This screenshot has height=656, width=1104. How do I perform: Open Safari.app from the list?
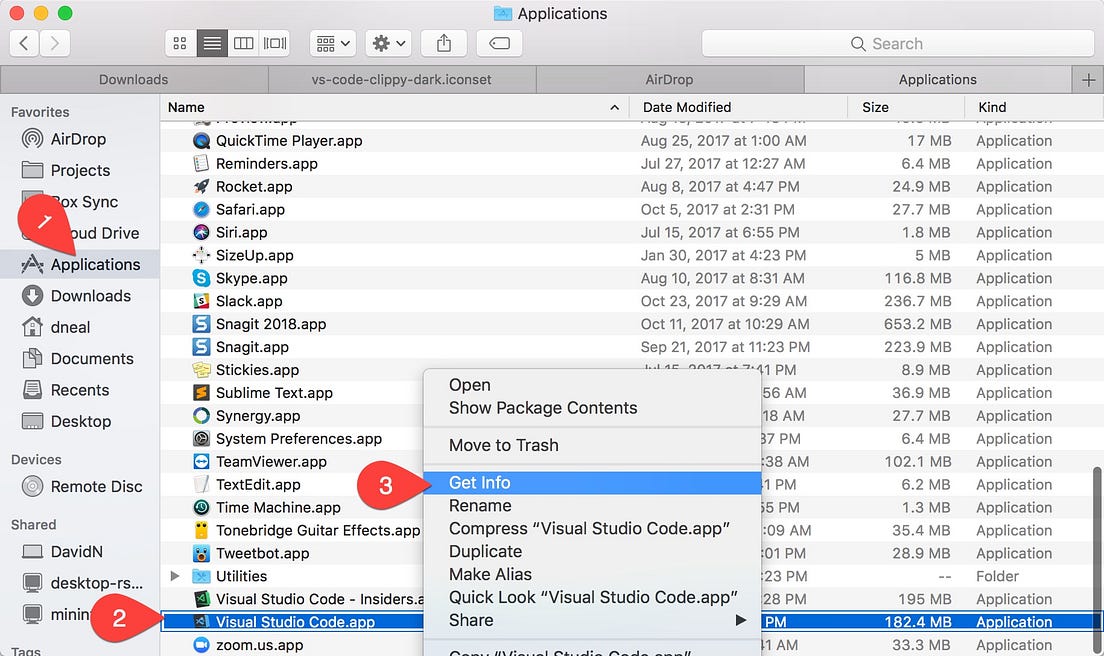tap(200, 209)
